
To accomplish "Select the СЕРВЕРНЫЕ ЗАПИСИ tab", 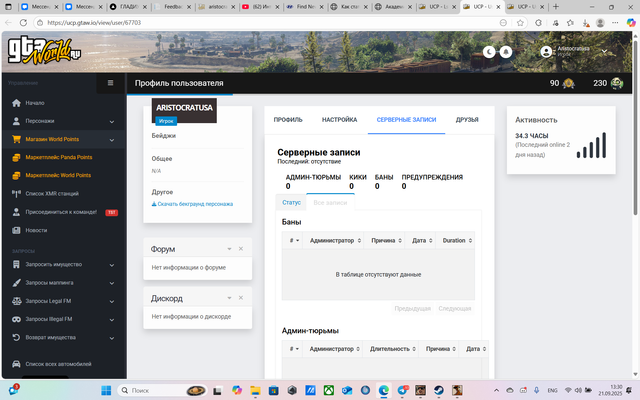I will point(407,120).
